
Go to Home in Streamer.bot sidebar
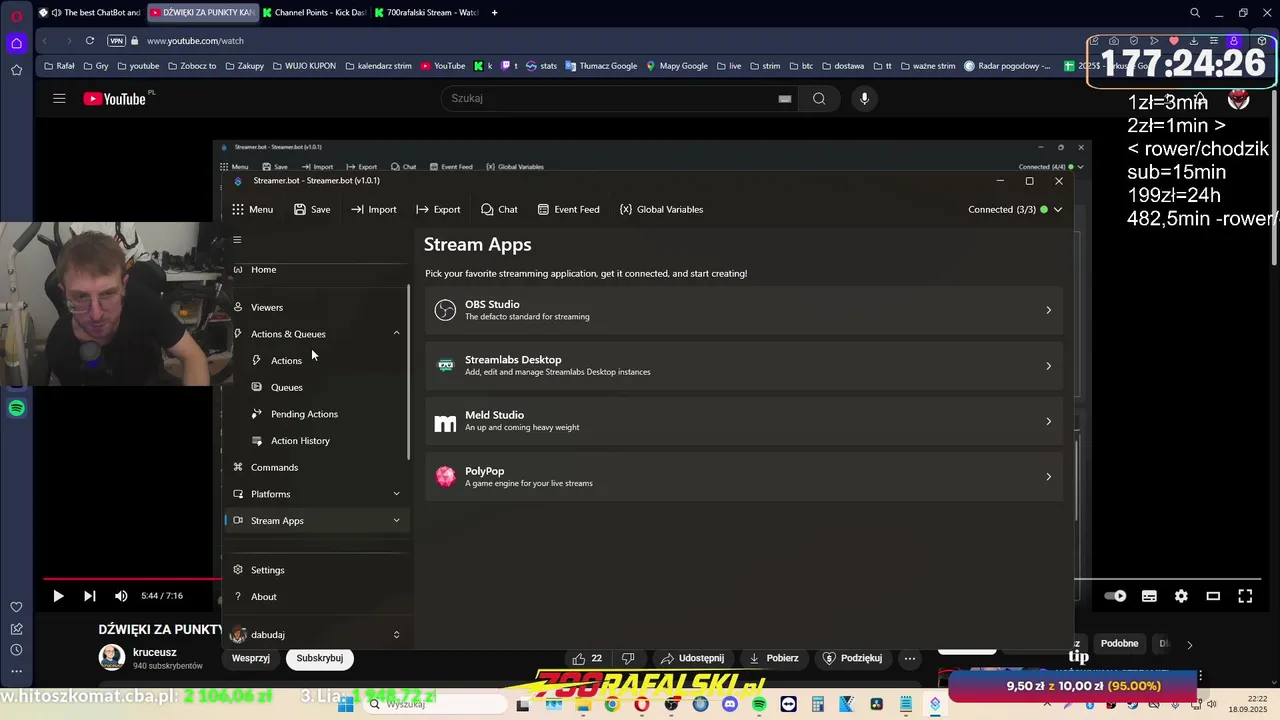(x=263, y=269)
